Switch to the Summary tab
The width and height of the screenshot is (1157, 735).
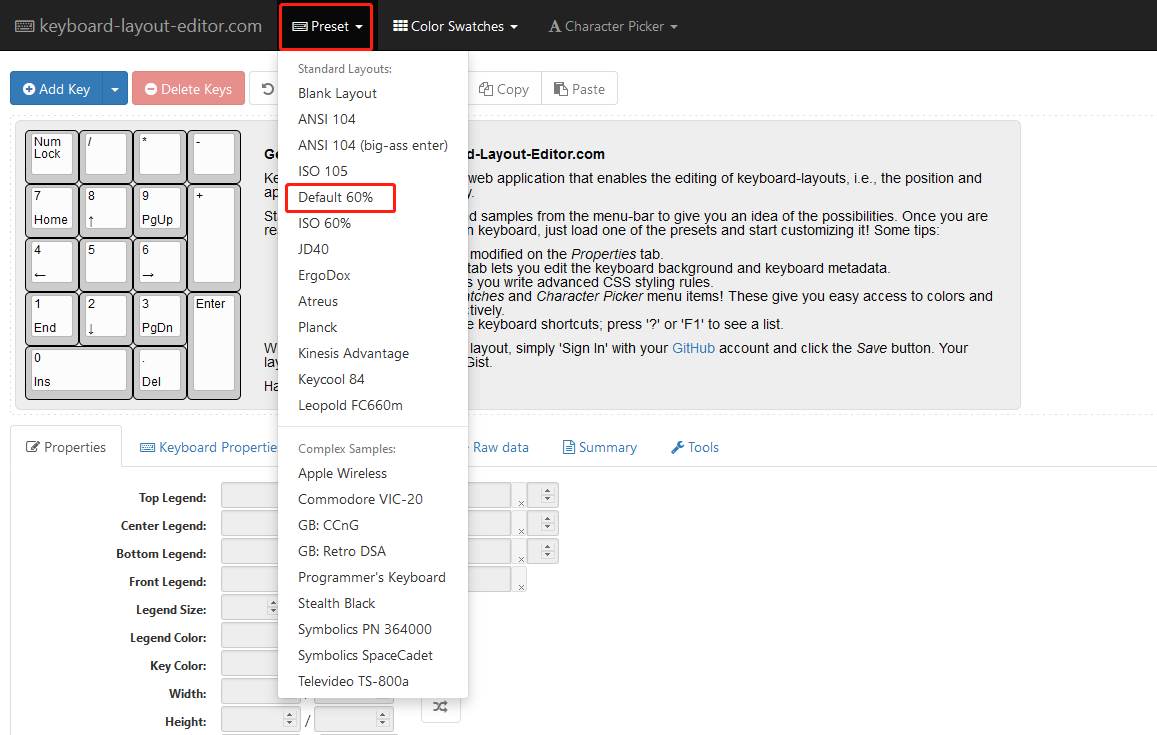click(x=600, y=447)
